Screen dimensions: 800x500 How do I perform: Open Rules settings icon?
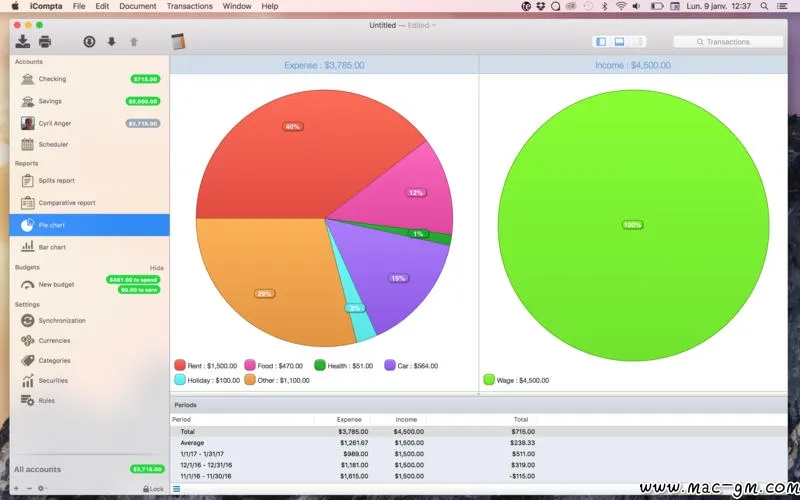[x=28, y=401]
